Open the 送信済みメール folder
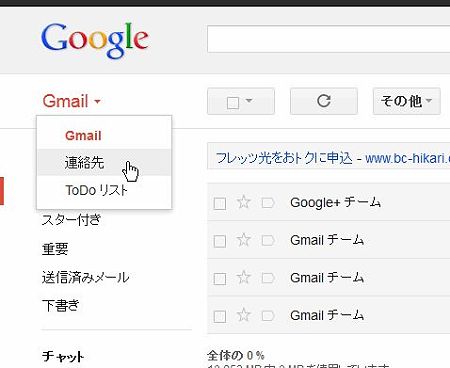The image size is (450, 368). coord(86,277)
